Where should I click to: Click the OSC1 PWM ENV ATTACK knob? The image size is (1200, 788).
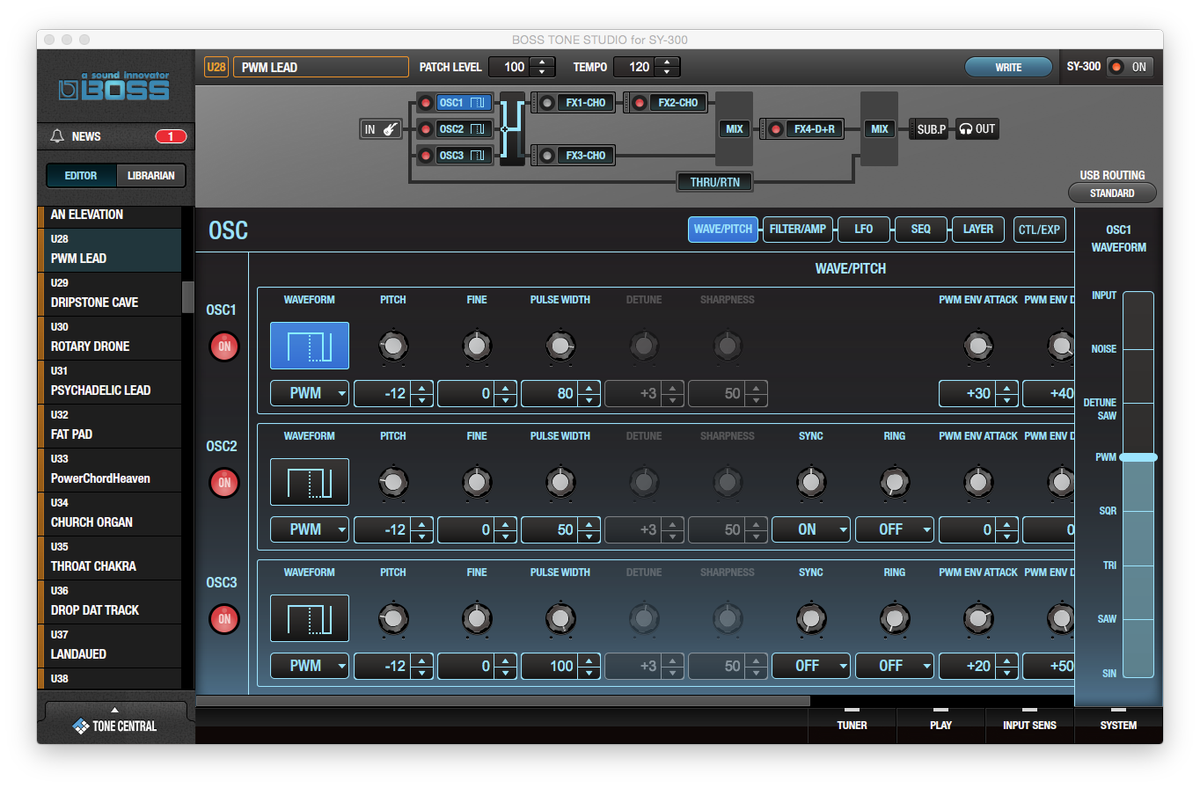coord(978,347)
